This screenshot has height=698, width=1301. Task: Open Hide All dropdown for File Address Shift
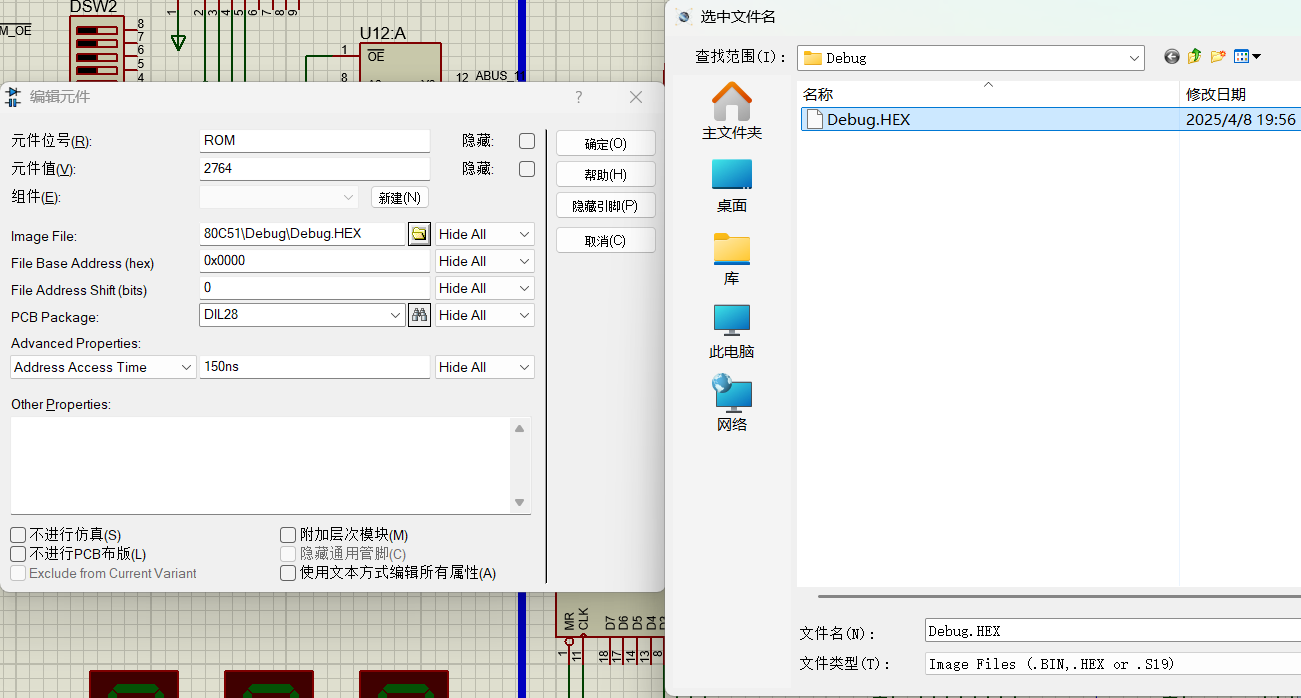485,288
